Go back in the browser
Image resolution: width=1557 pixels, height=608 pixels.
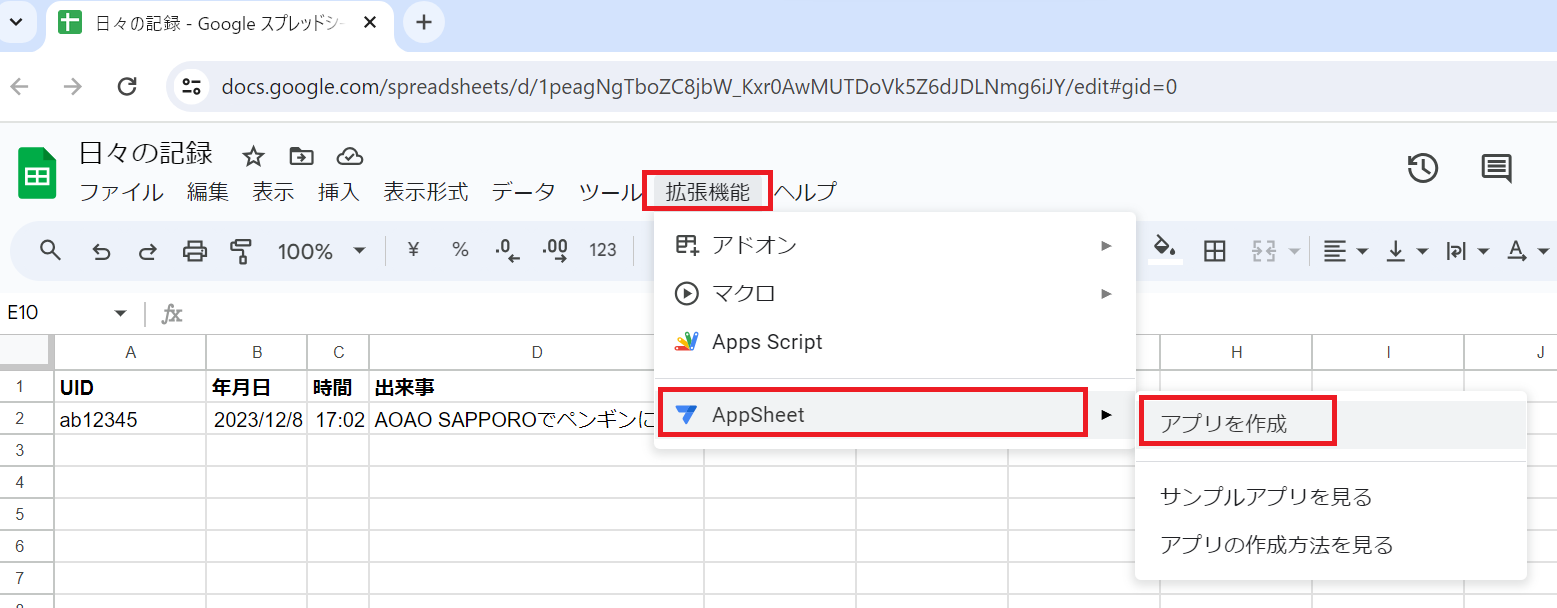[20, 87]
